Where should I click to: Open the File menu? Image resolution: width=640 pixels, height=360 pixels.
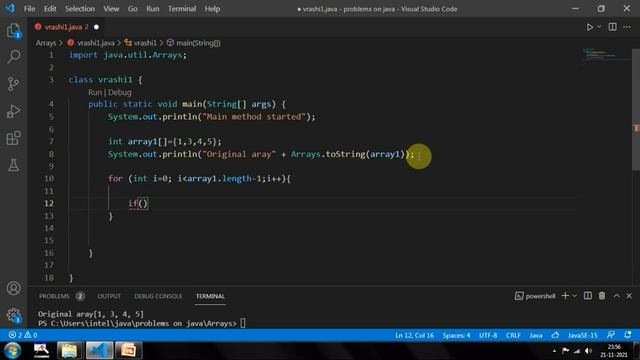29,9
